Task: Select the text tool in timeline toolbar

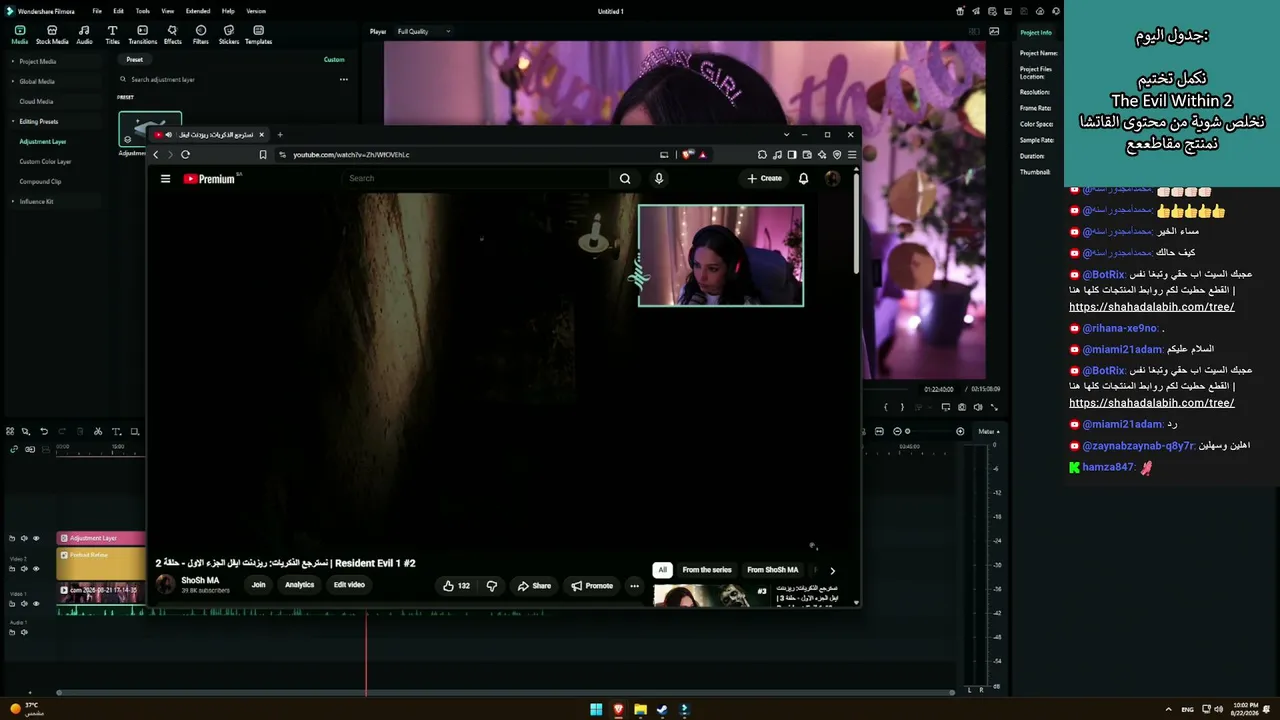Action: (x=116, y=431)
